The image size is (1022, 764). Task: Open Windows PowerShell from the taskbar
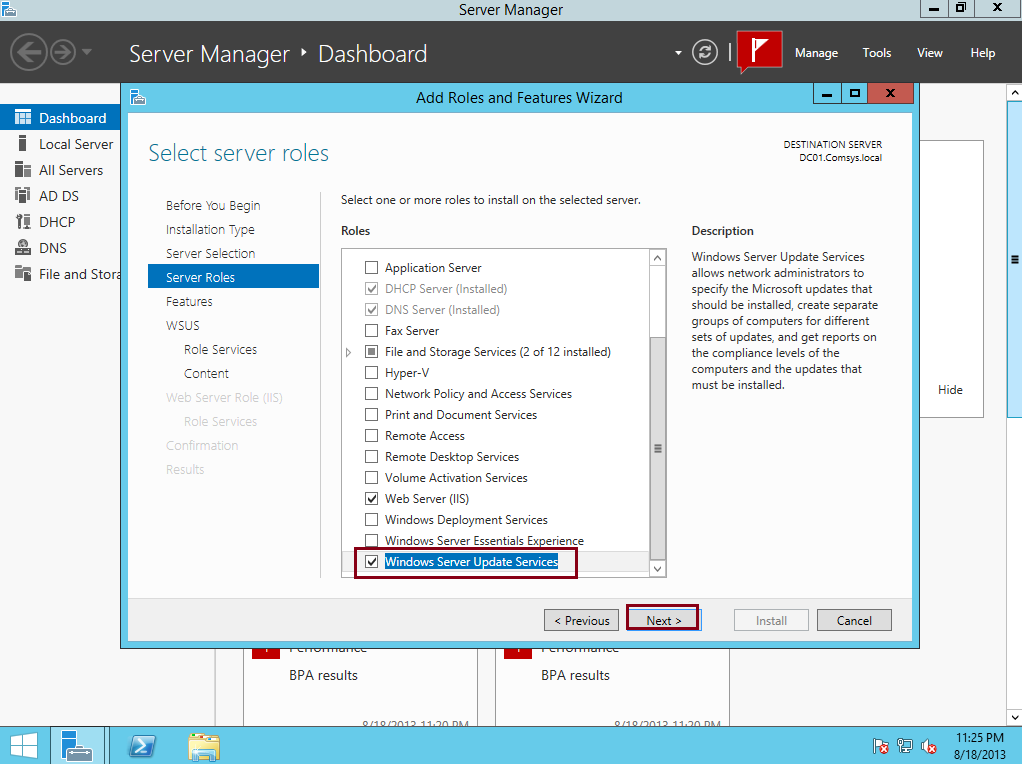[x=141, y=746]
